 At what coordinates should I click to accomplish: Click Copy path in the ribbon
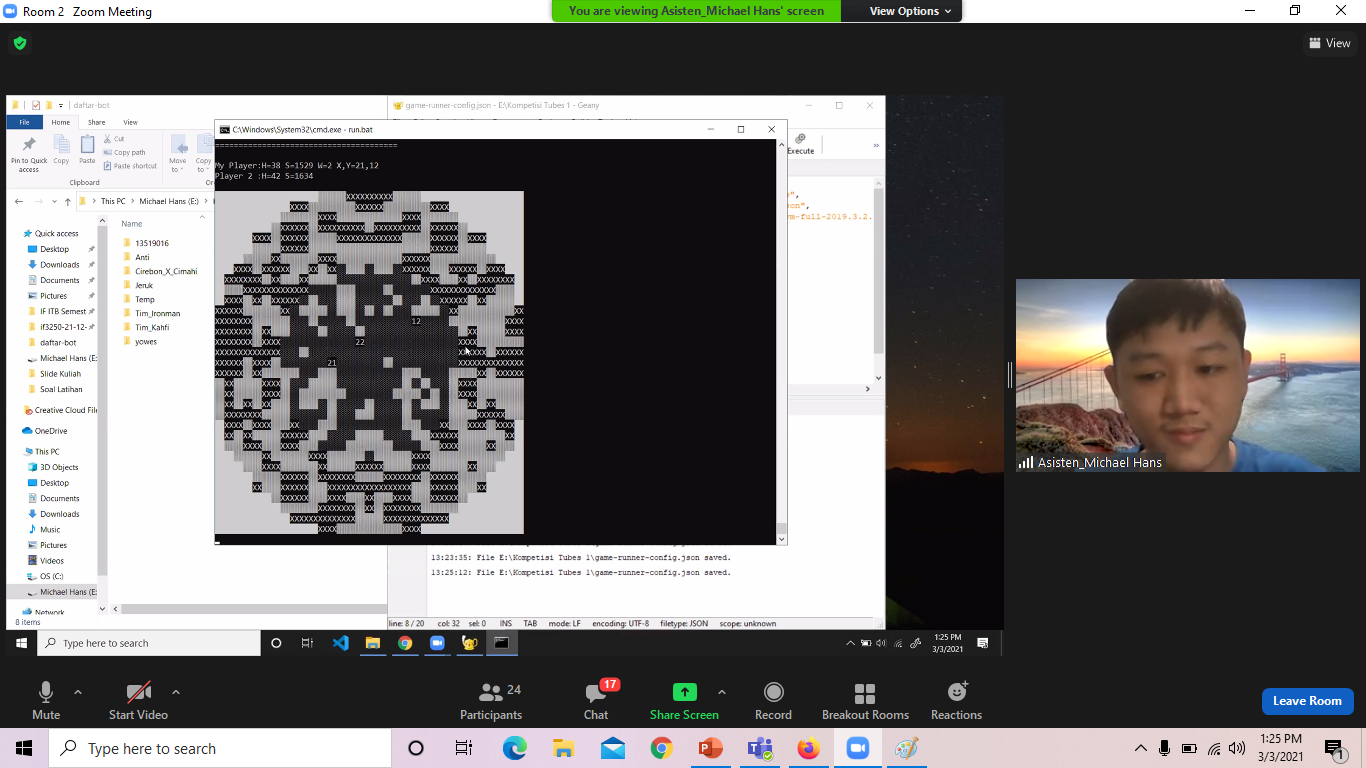123,153
